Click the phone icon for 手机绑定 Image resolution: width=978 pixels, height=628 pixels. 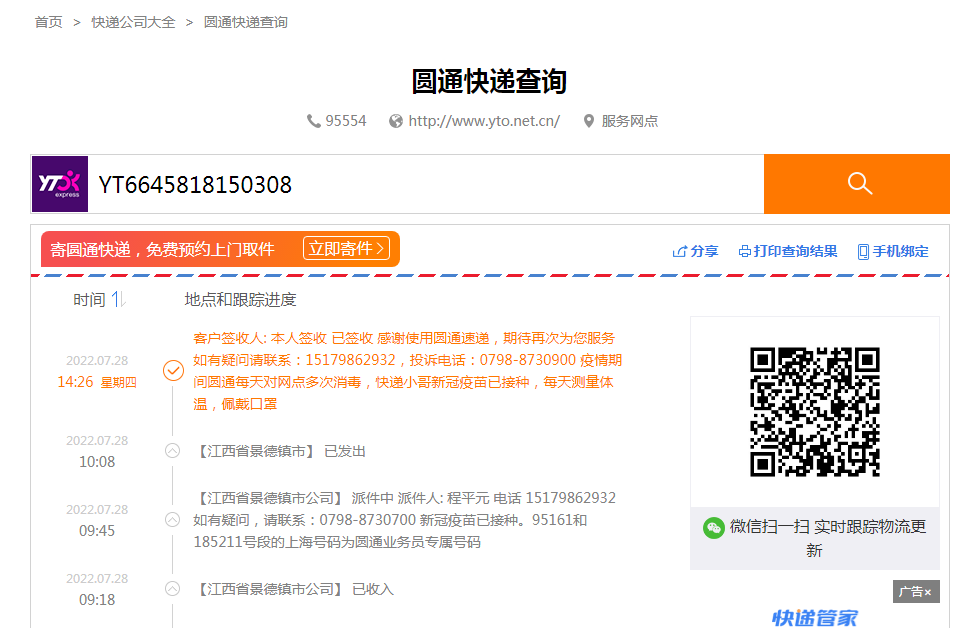point(863,251)
